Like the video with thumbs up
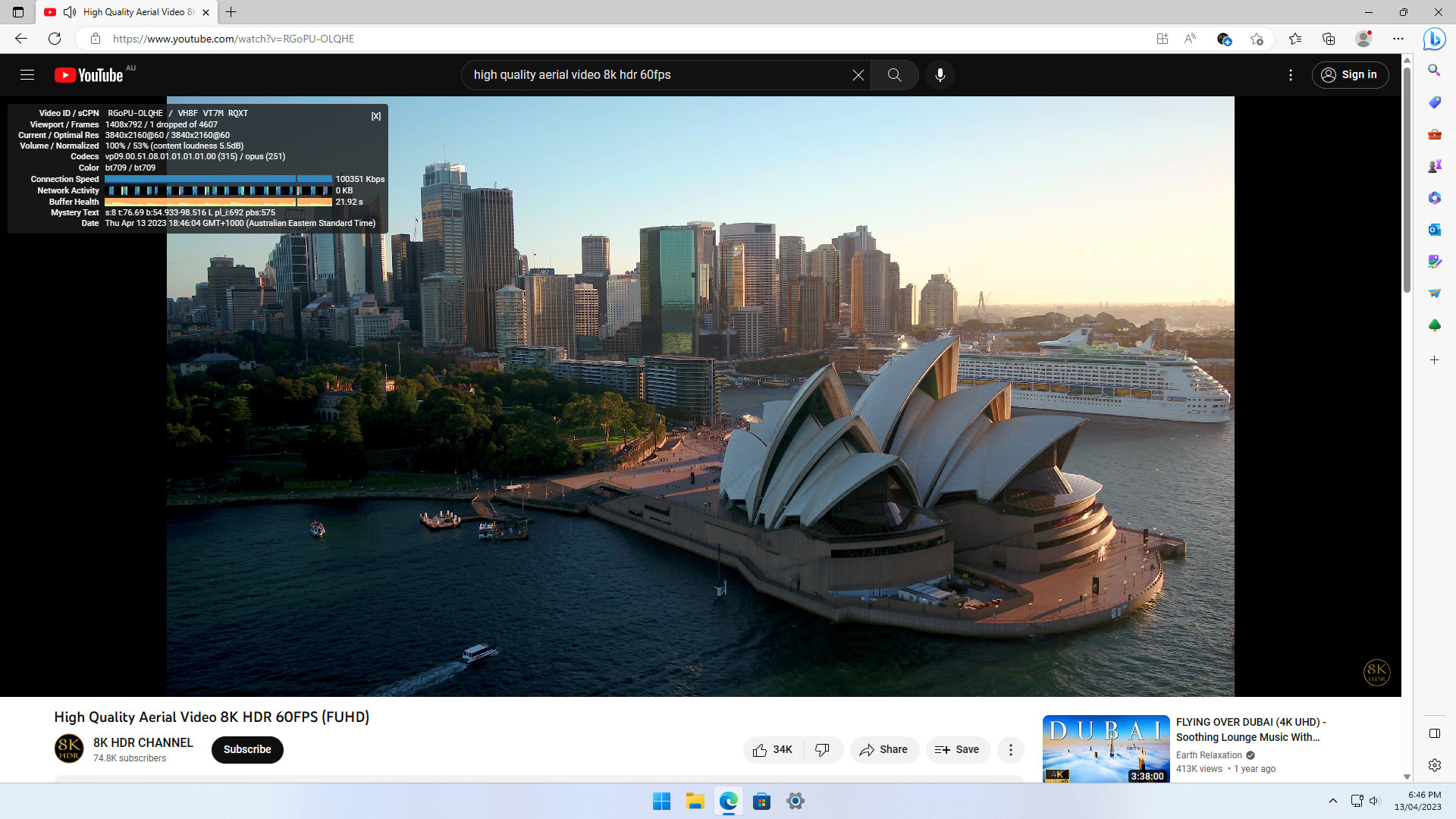The width and height of the screenshot is (1456, 819). pyautogui.click(x=773, y=750)
